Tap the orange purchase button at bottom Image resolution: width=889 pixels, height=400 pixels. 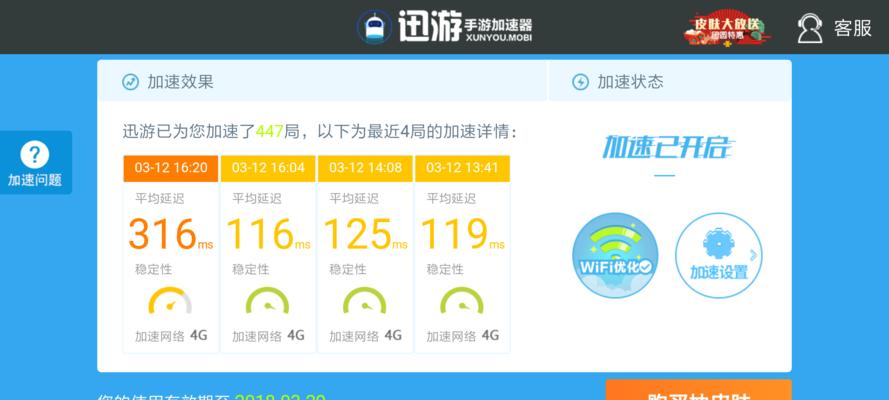point(698,390)
